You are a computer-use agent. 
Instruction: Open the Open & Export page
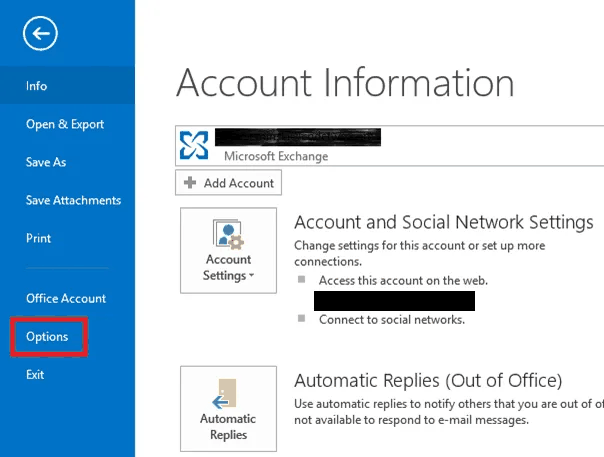[x=65, y=124]
